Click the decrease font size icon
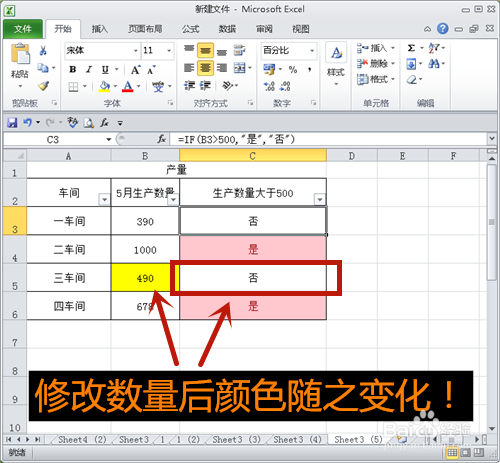This screenshot has width=500, height=463. pyautogui.click(x=151, y=70)
